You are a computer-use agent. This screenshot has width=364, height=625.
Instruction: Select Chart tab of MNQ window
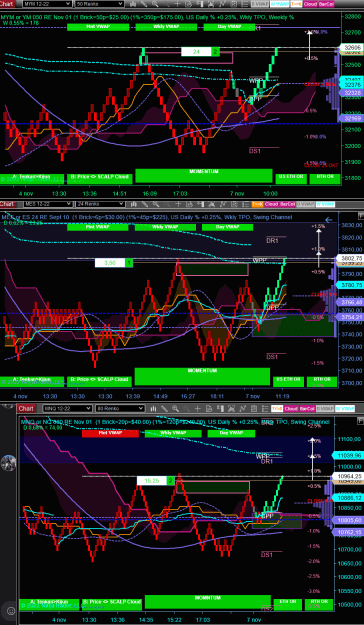26,409
